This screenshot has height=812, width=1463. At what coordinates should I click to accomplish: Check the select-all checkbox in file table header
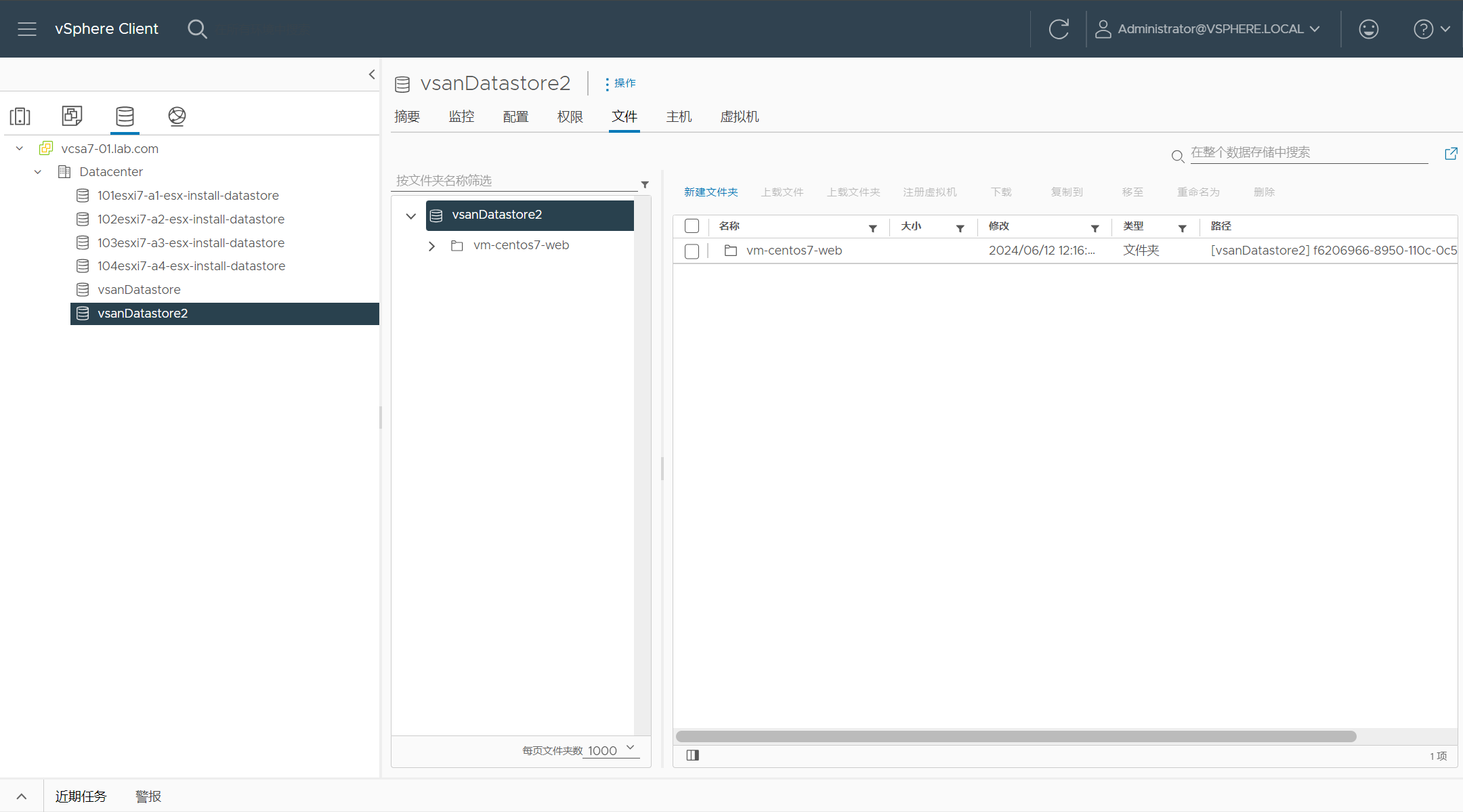(692, 226)
